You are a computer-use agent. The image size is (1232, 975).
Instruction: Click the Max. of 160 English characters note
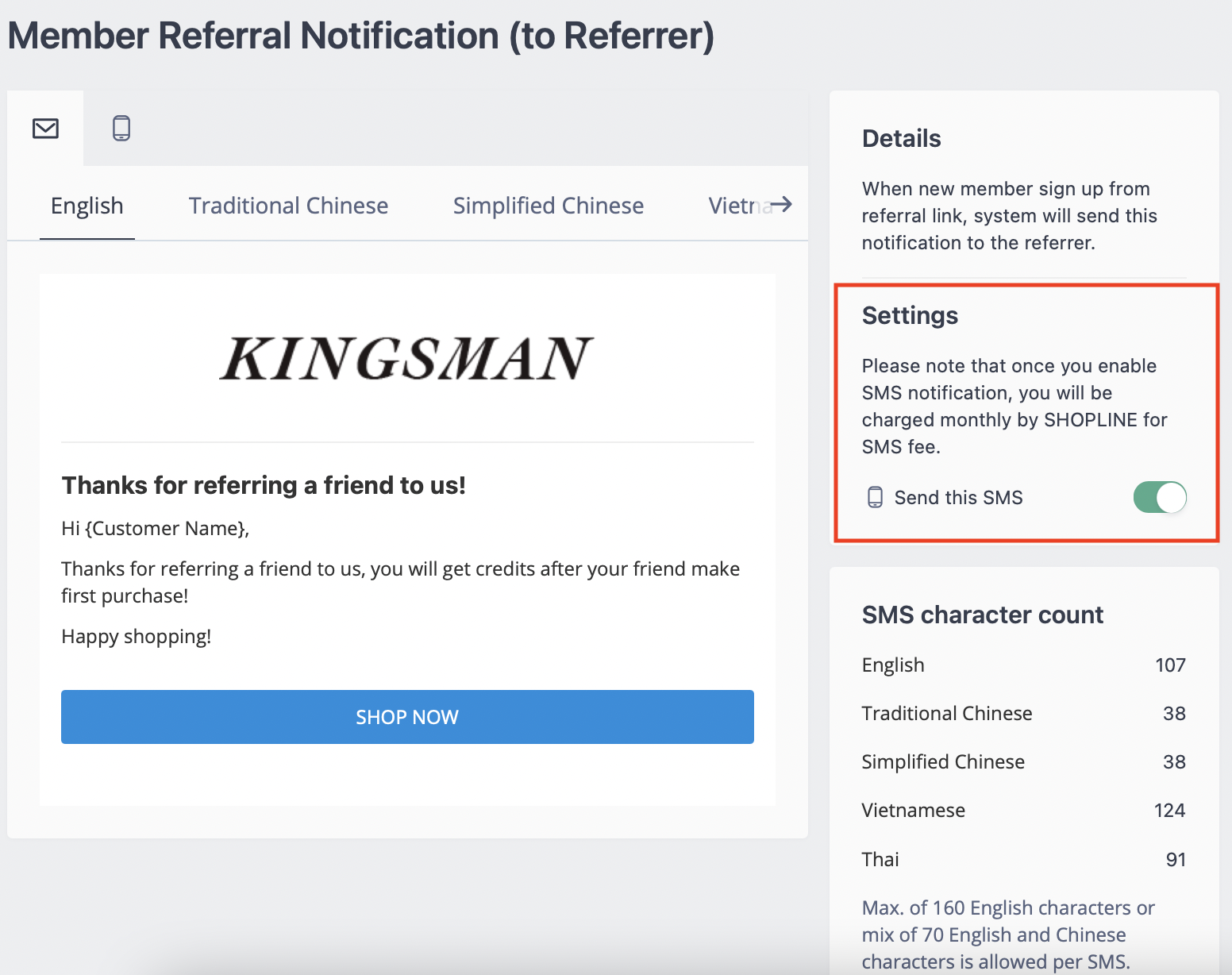pos(1008,935)
